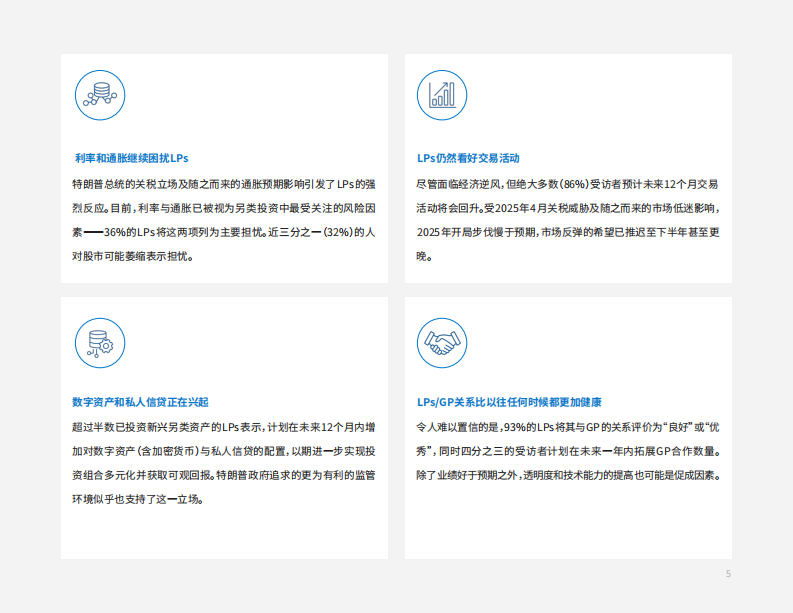The width and height of the screenshot is (793, 613).
Task: Click the "93%" figure in the LPs/GP paragraph
Action: 519,426
